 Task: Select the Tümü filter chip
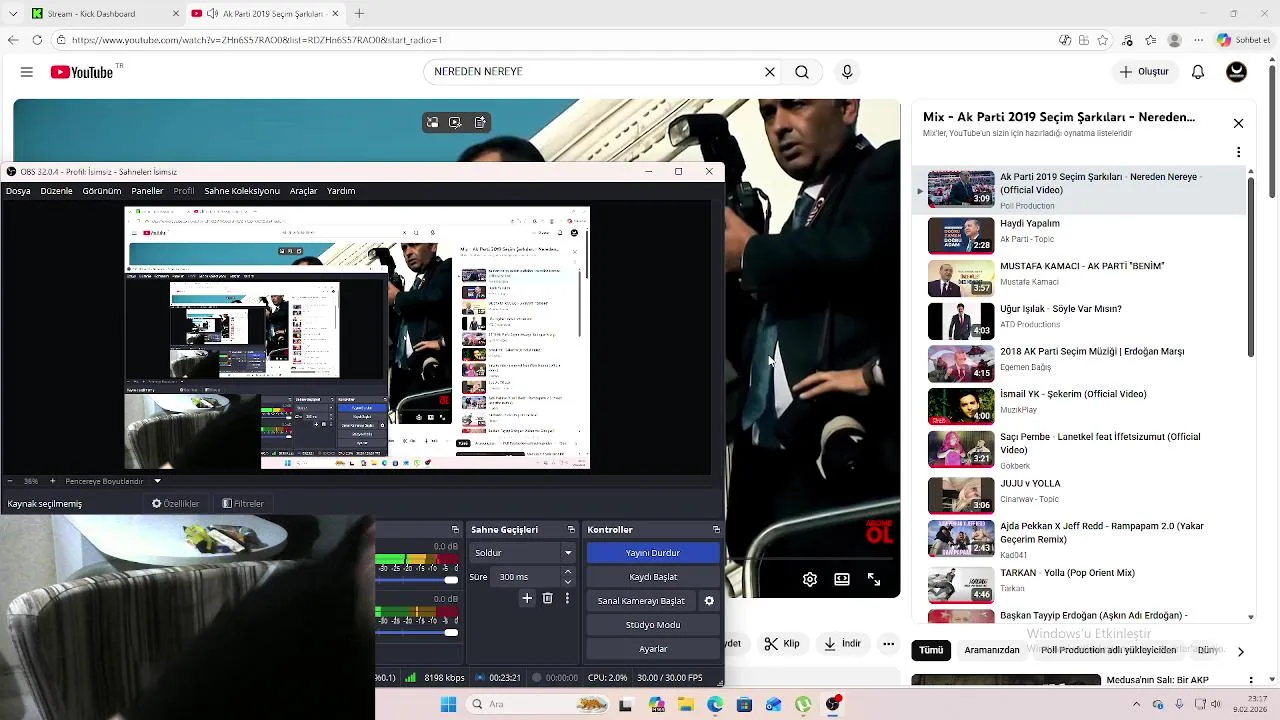[931, 650]
